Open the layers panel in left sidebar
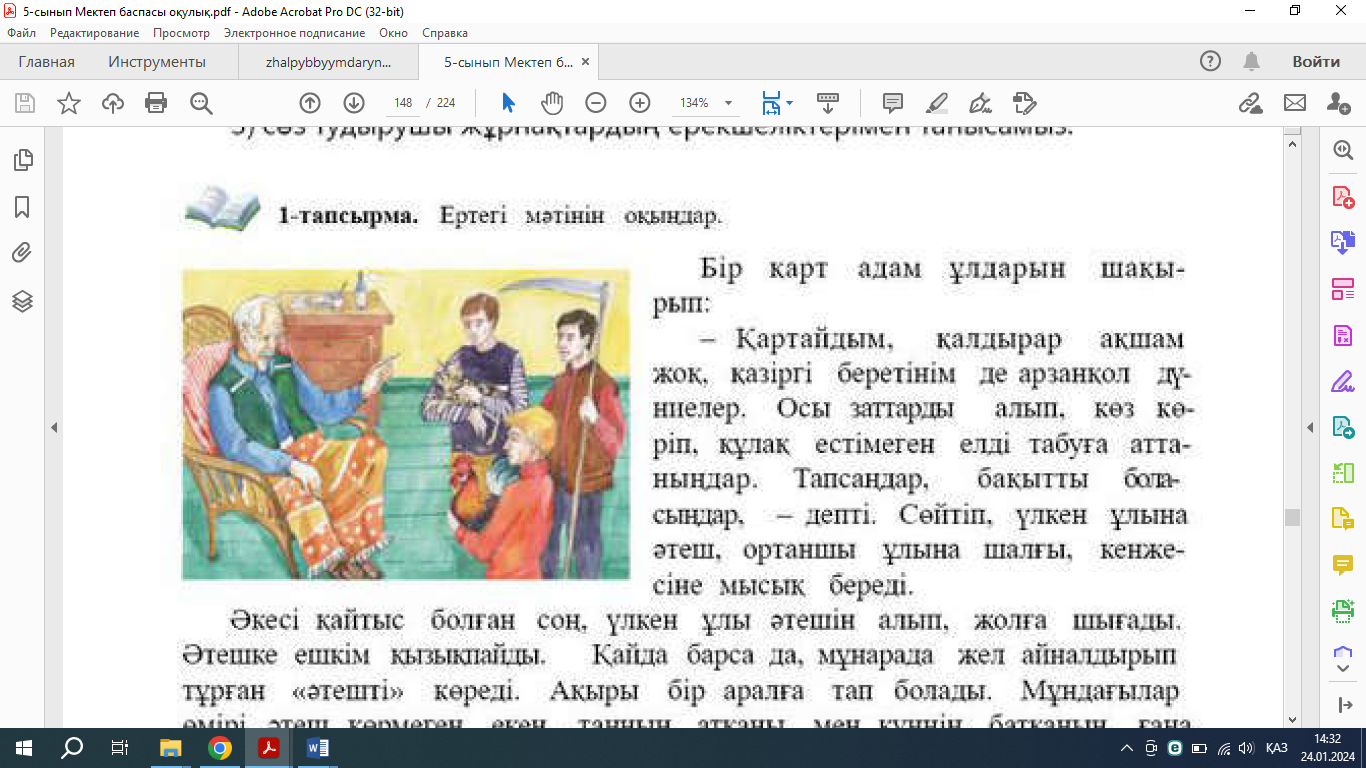The width and height of the screenshot is (1366, 768). click(22, 301)
